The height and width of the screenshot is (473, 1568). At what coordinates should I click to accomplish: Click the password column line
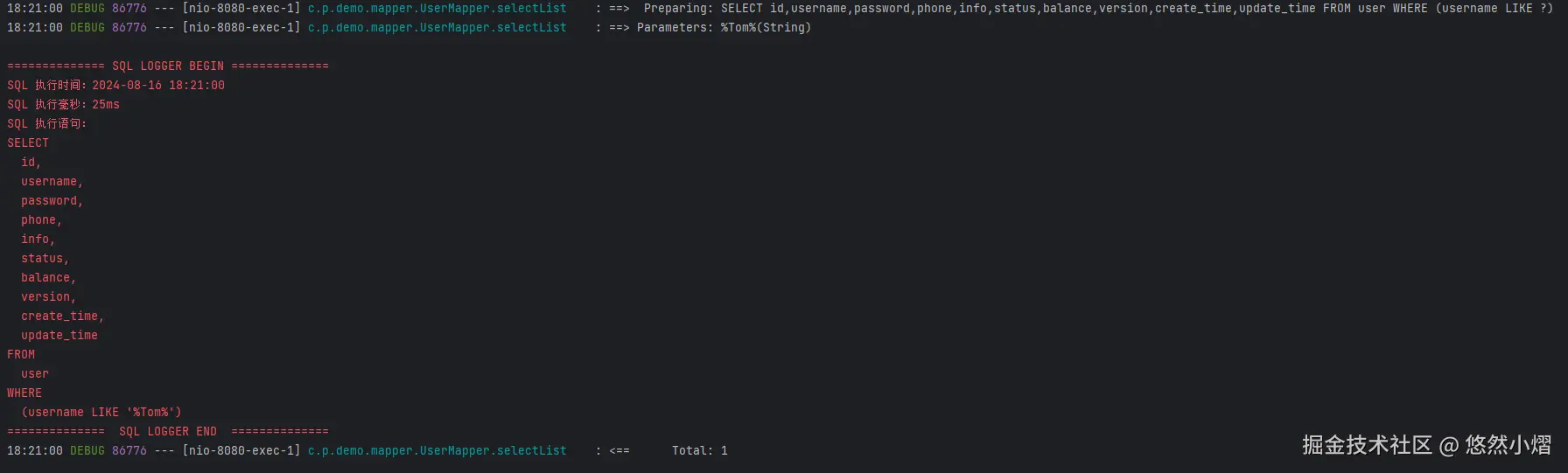52,200
